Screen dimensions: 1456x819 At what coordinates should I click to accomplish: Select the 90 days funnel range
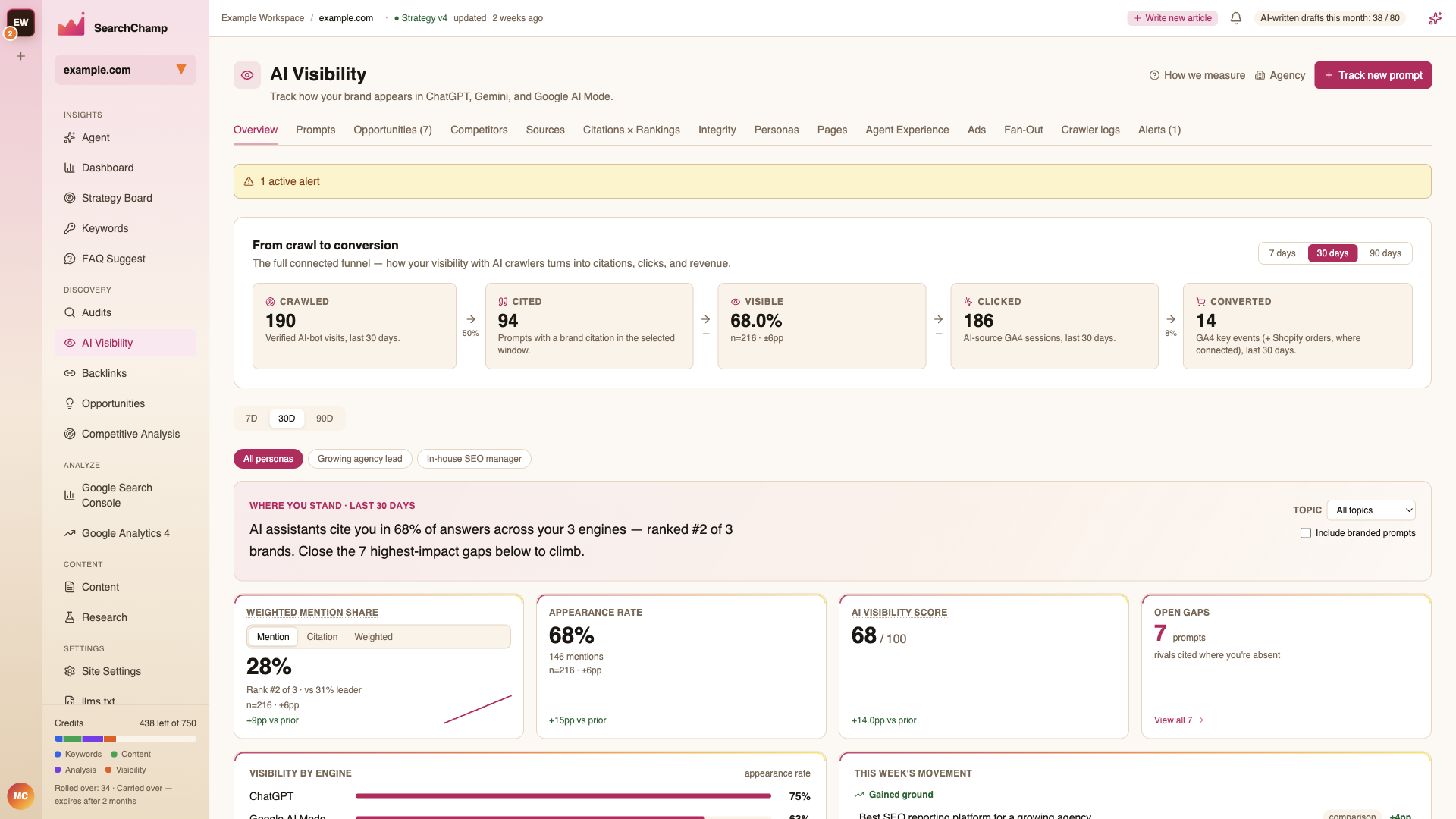pyautogui.click(x=1385, y=253)
